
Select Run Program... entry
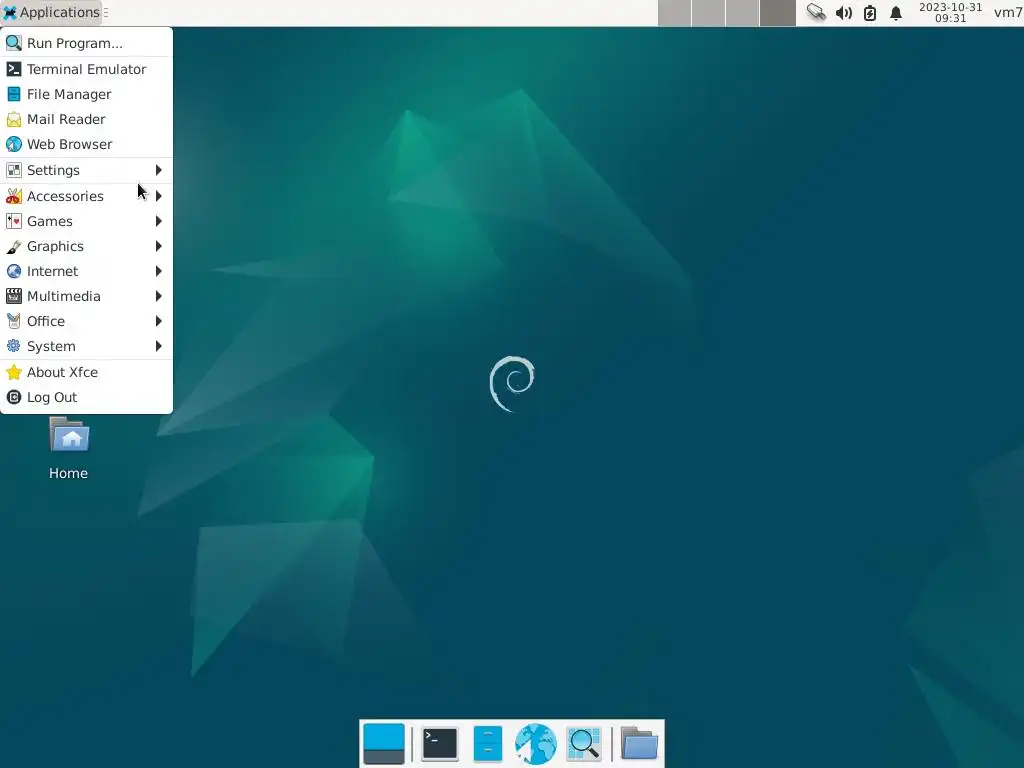(x=86, y=43)
